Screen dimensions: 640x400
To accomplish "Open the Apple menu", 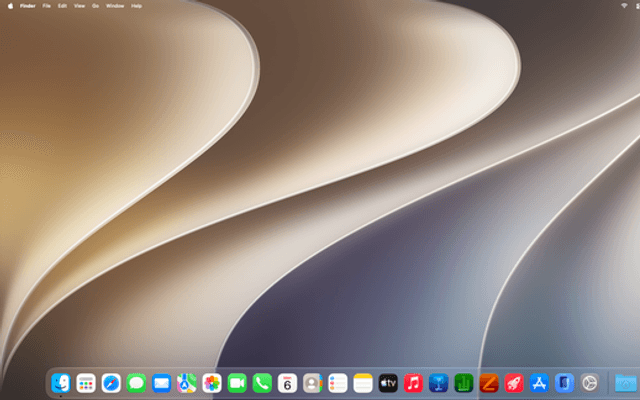I will point(10,6).
